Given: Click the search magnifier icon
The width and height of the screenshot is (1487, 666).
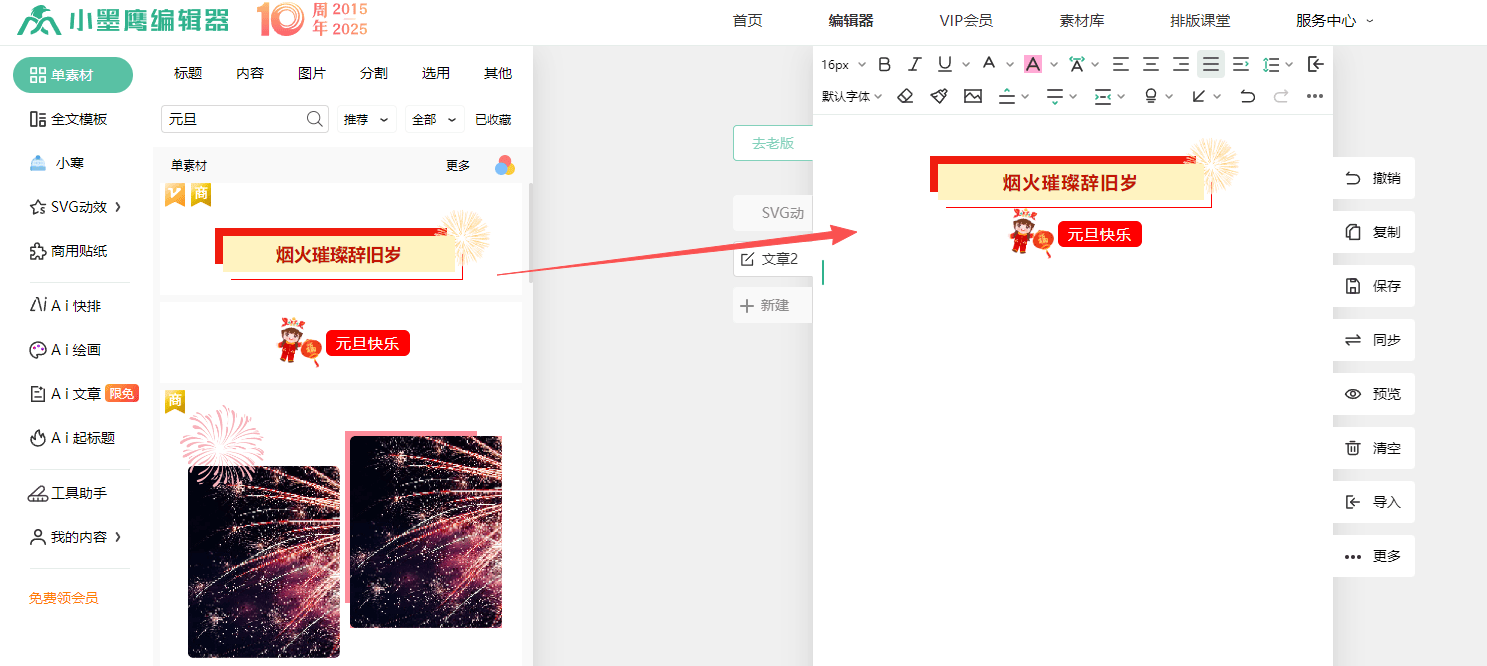Looking at the screenshot, I should [315, 119].
